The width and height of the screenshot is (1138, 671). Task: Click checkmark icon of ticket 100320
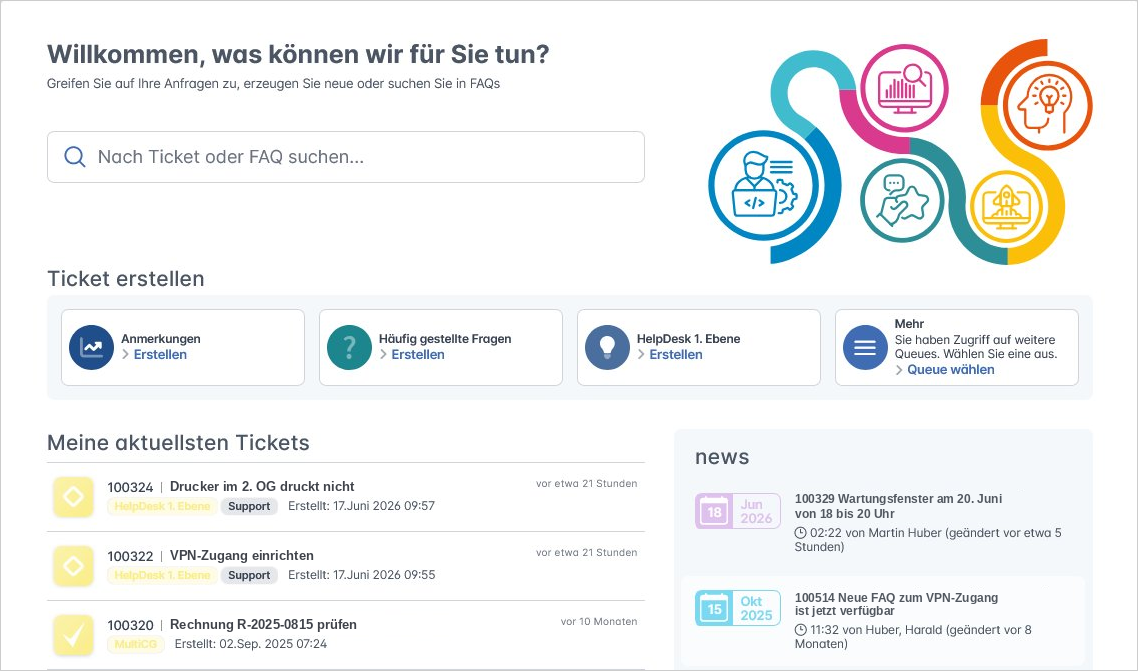point(73,635)
